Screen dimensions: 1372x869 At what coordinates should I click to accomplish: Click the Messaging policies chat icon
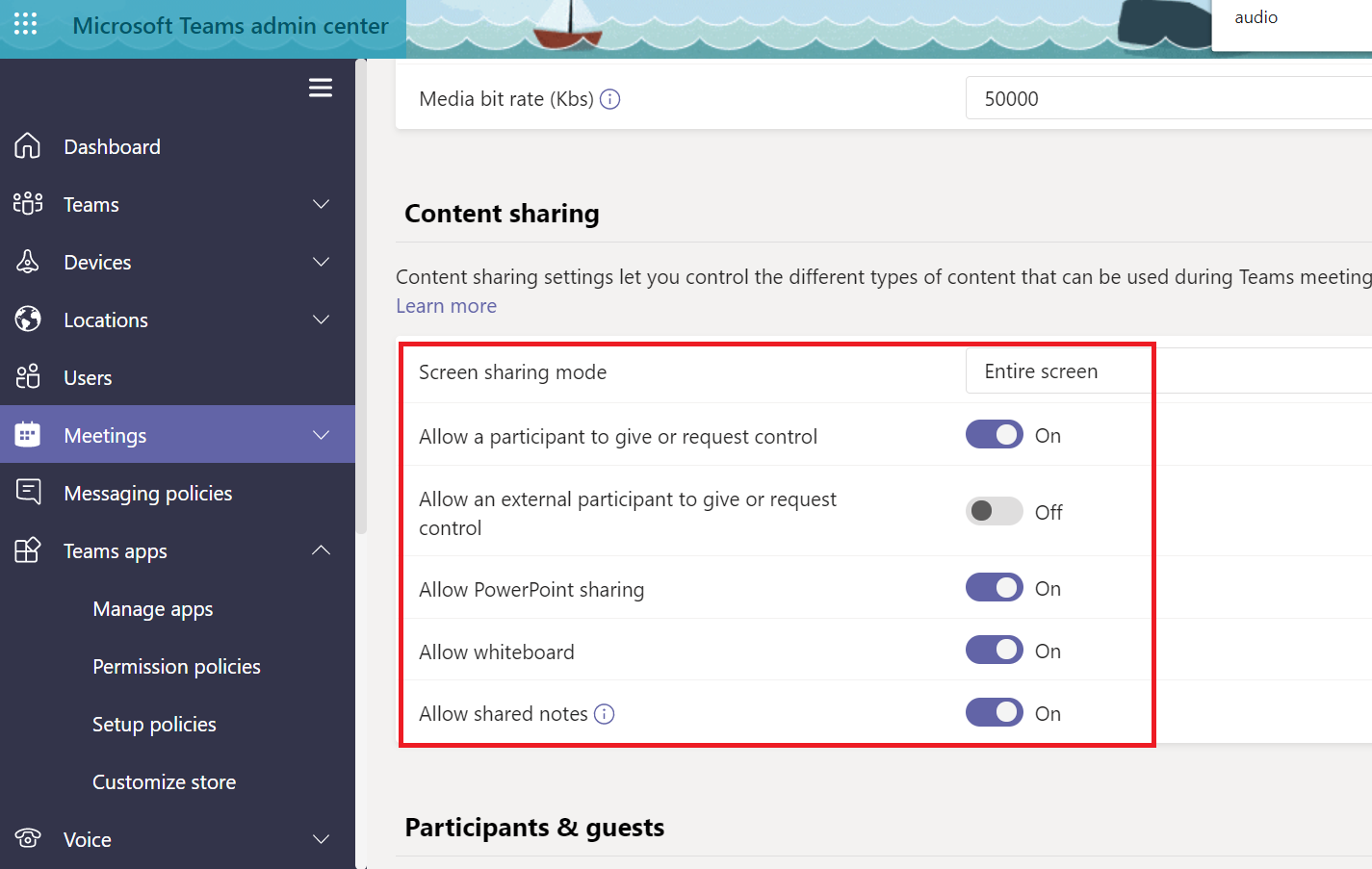[x=28, y=493]
